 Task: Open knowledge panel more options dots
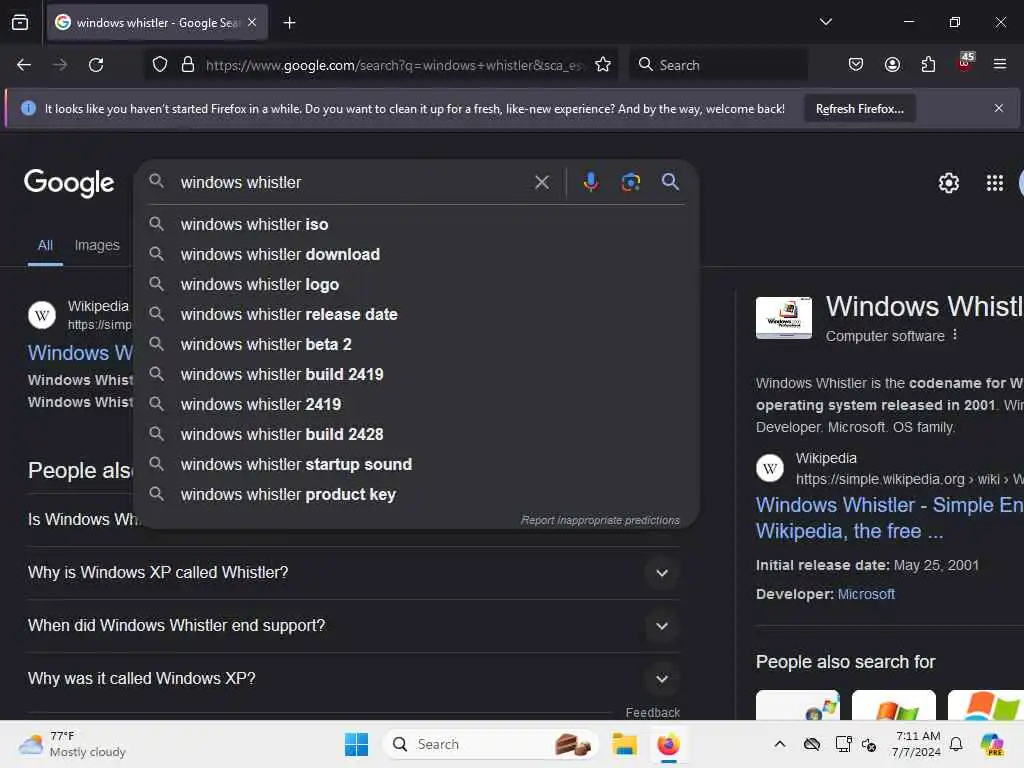(955, 335)
